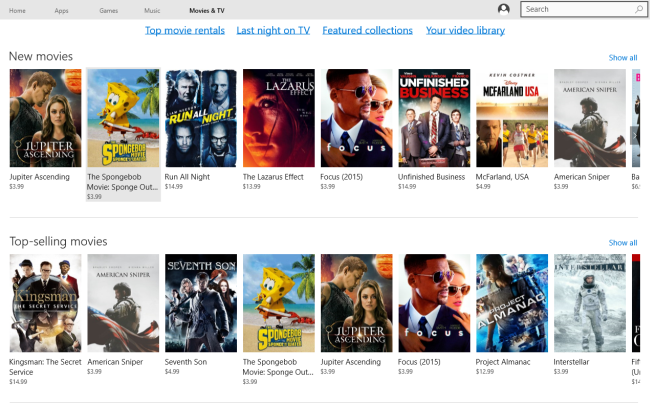Open Featured collections link
This screenshot has width=650, height=408.
coord(367,30)
